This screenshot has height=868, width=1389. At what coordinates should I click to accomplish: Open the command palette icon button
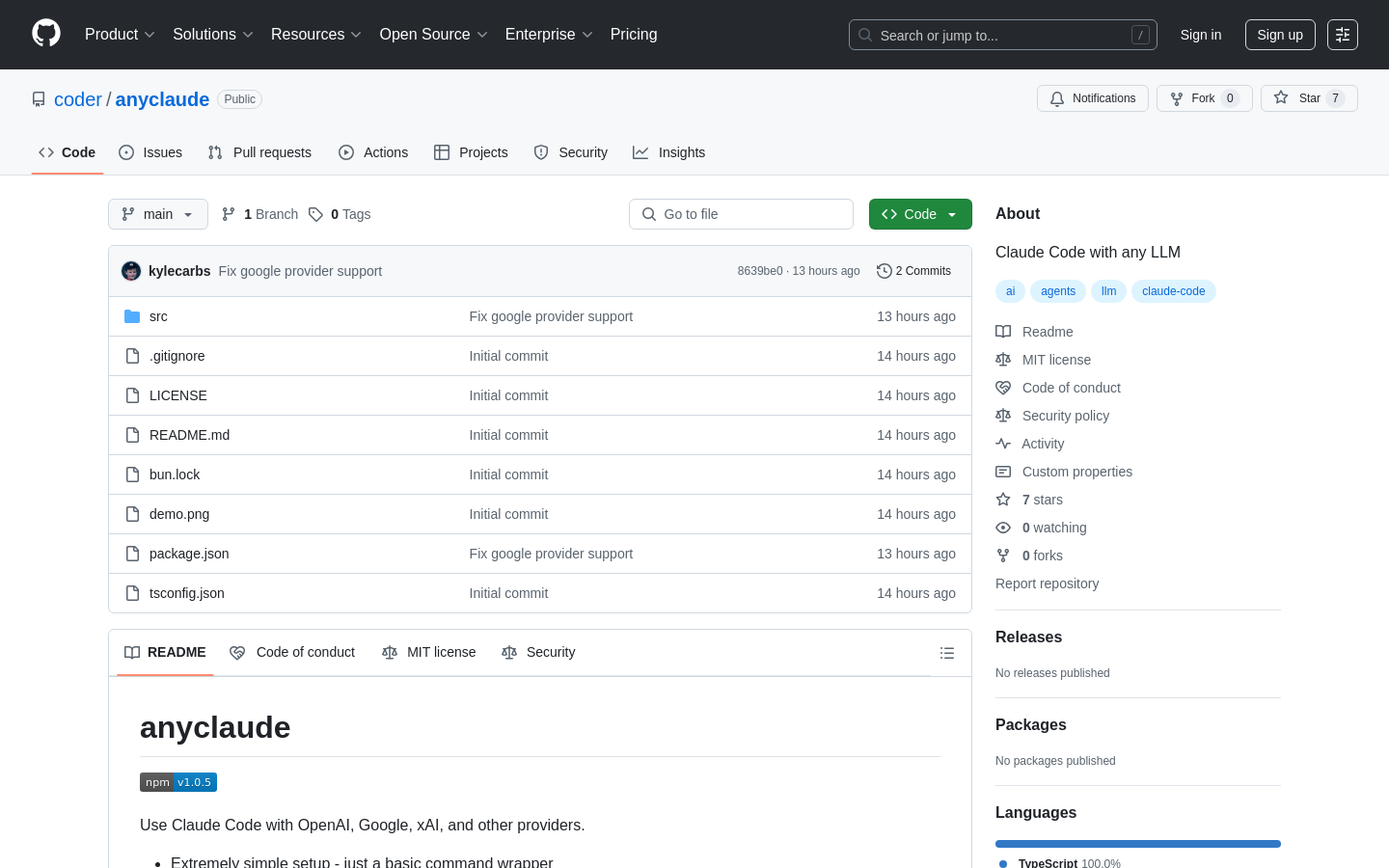point(1343,35)
